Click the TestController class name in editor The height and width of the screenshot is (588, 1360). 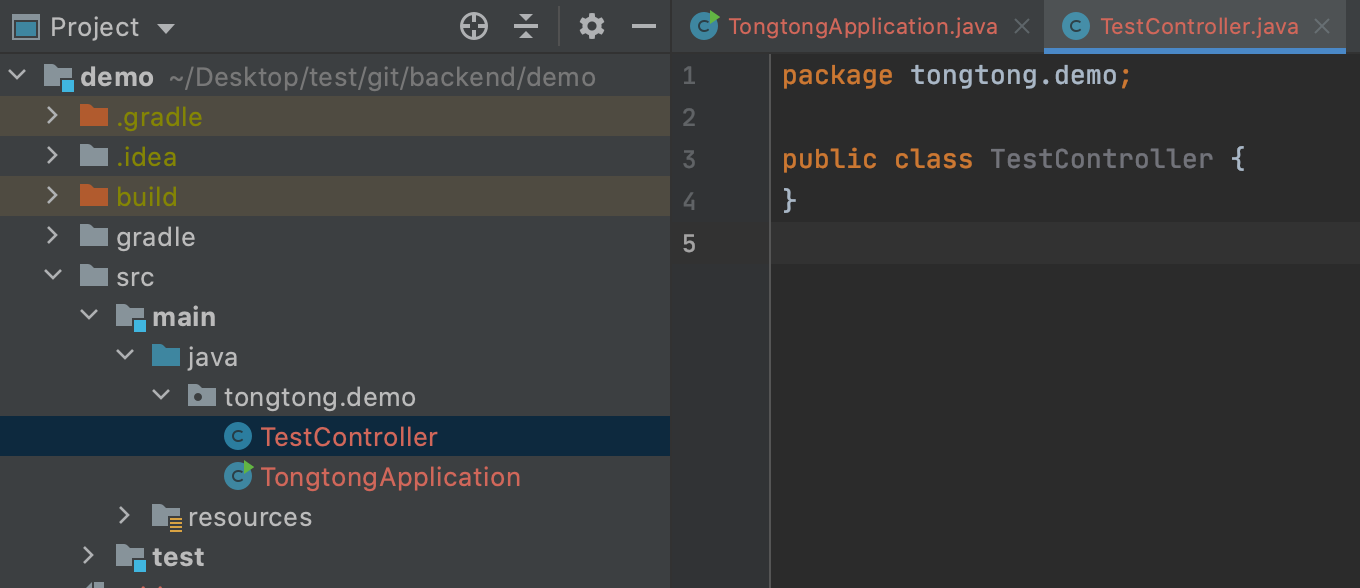point(1101,159)
